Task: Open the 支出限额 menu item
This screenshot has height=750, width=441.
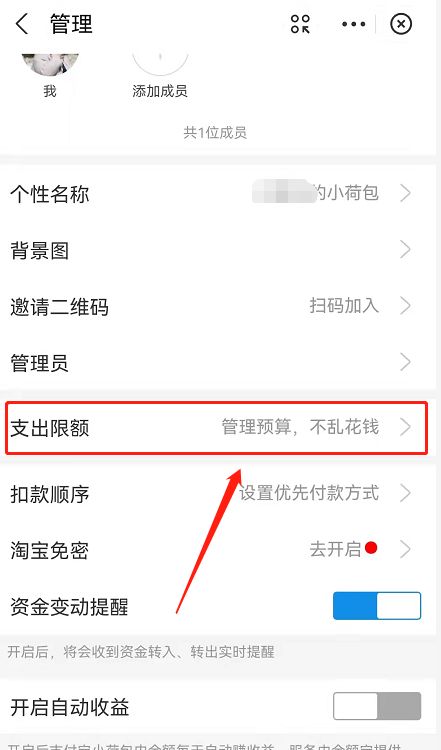Action: [216, 428]
